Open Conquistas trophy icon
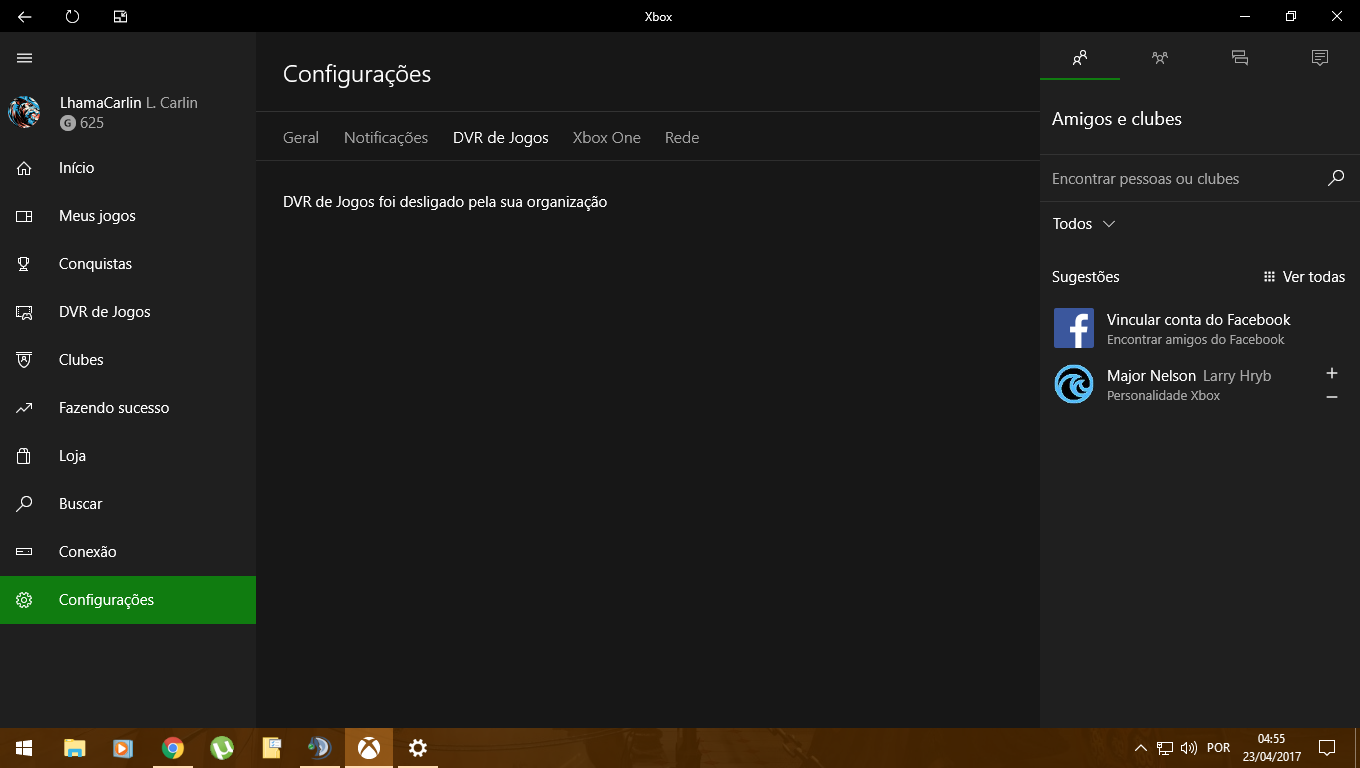 25,264
